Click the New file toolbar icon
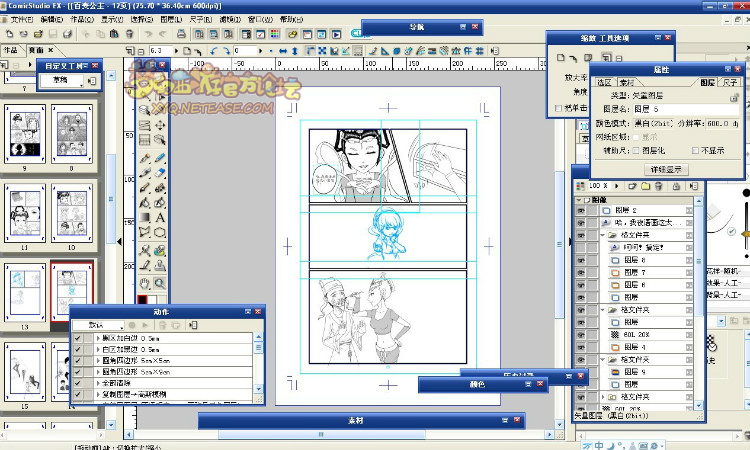Viewport: 750px width, 450px height. (x=9, y=34)
